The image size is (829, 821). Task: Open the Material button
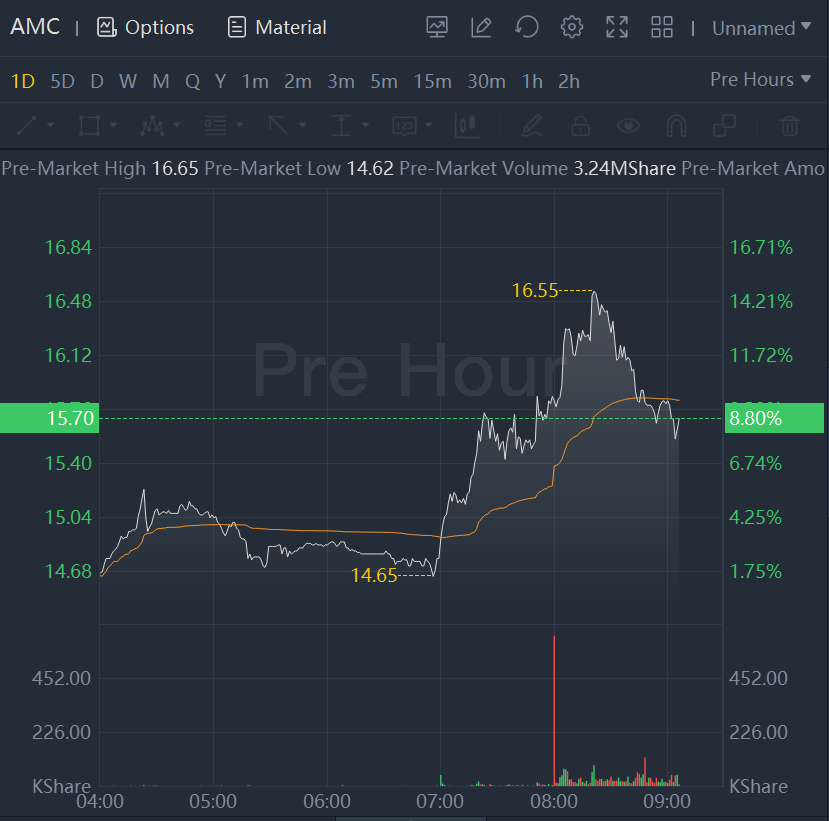tap(277, 27)
